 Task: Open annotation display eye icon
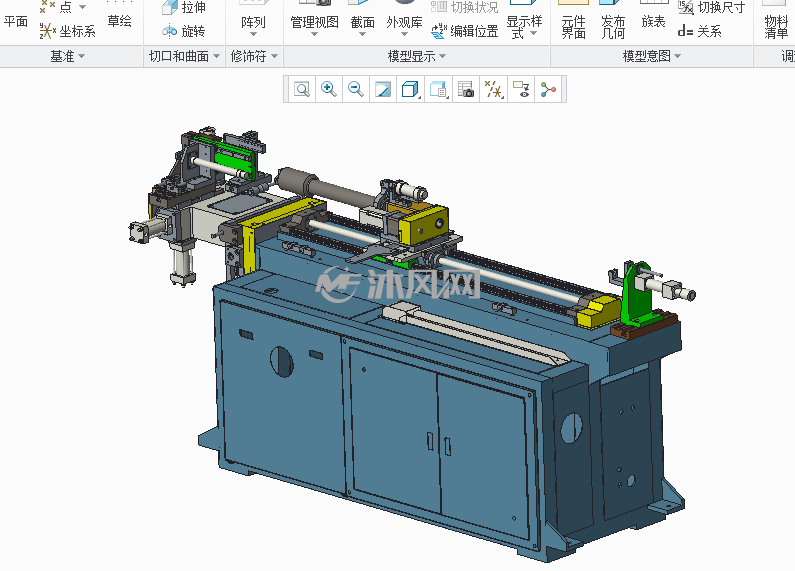pos(521,90)
